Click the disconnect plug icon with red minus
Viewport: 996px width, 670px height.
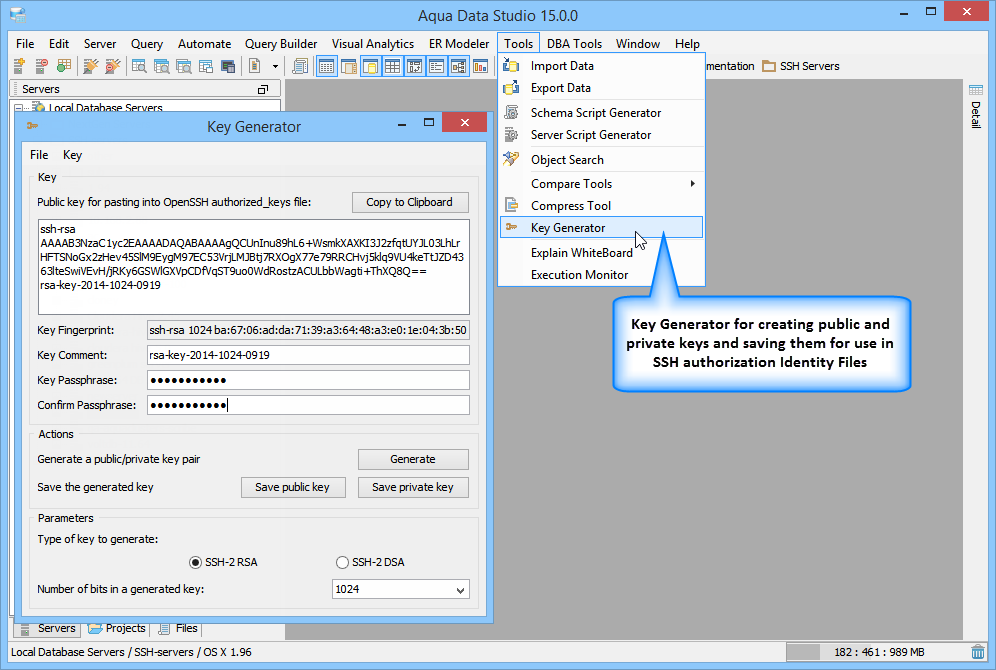tap(112, 65)
